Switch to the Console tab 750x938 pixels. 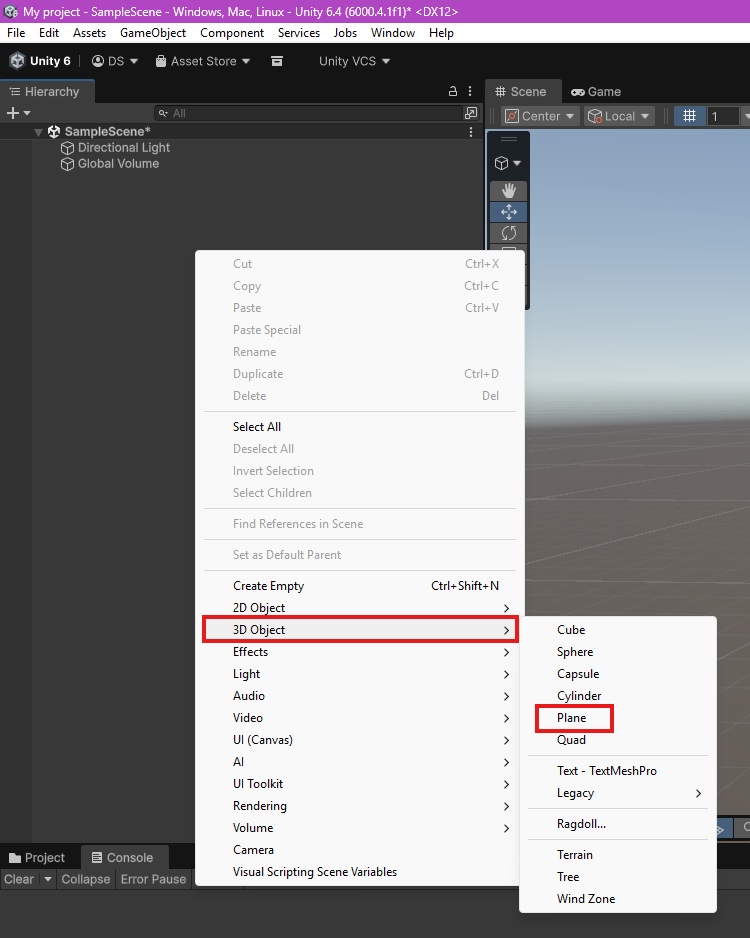coord(123,857)
